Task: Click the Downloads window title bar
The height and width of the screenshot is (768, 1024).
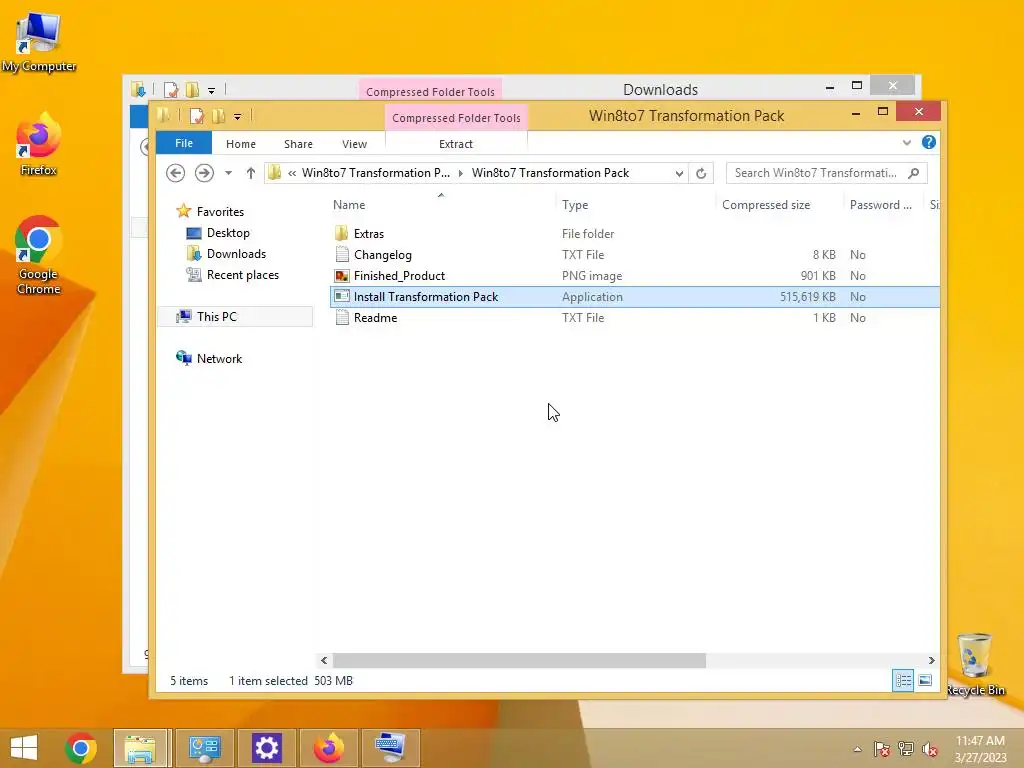Action: click(x=660, y=89)
